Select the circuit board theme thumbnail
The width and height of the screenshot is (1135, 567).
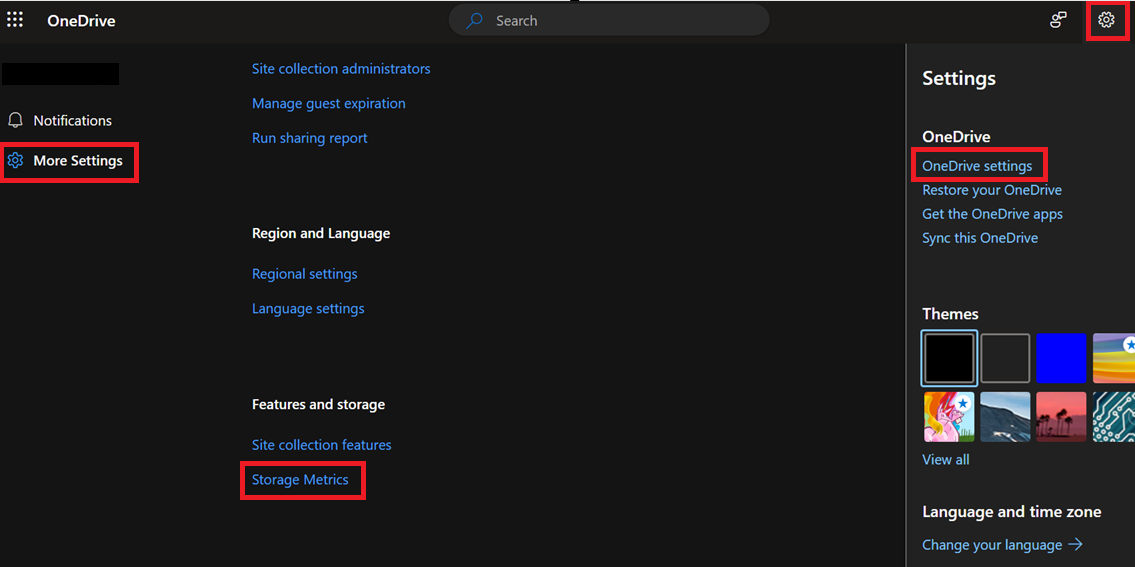tap(1113, 417)
